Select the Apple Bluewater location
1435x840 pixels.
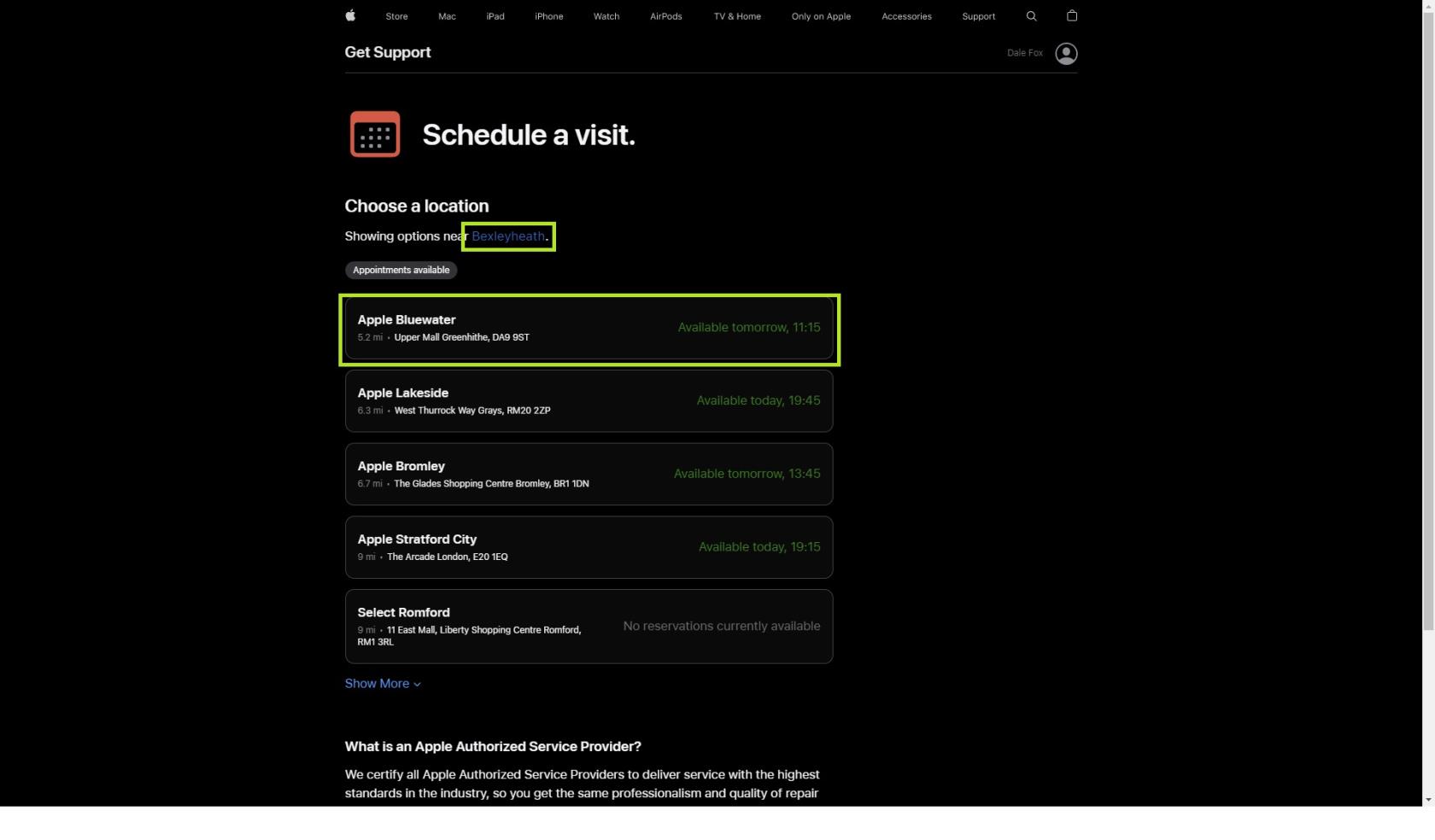(x=589, y=328)
